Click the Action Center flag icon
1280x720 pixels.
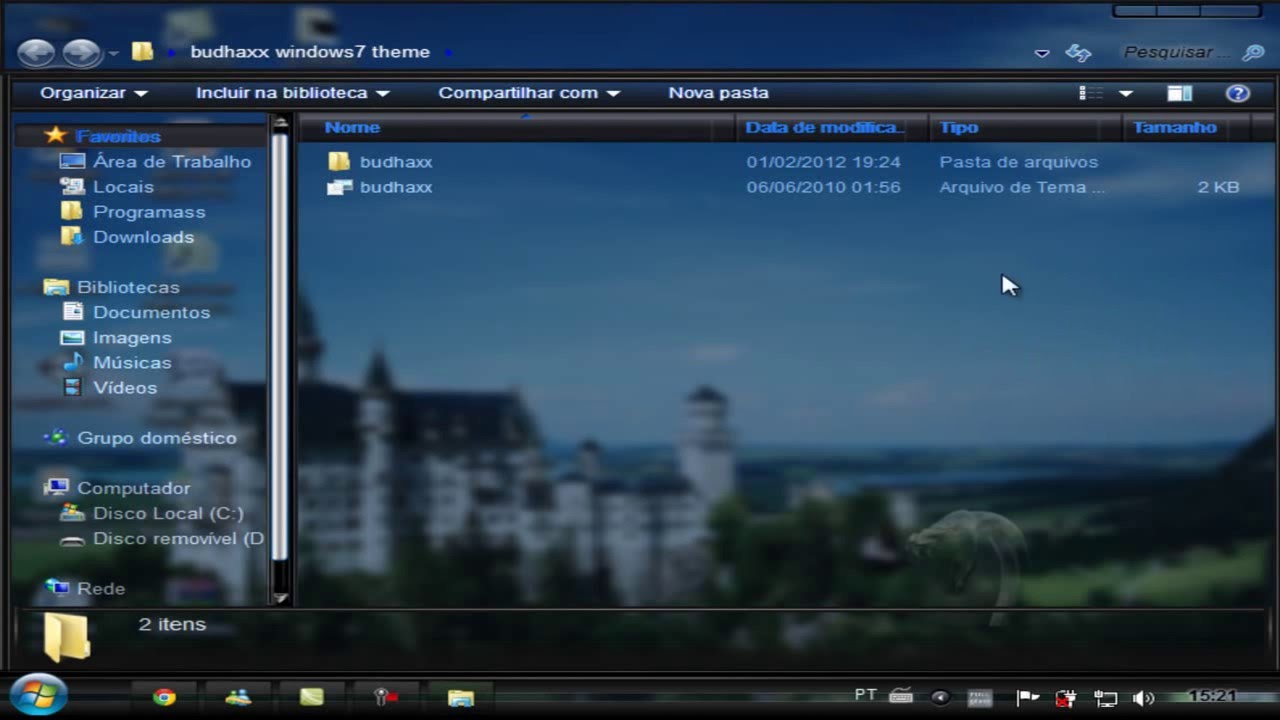pos(1028,697)
